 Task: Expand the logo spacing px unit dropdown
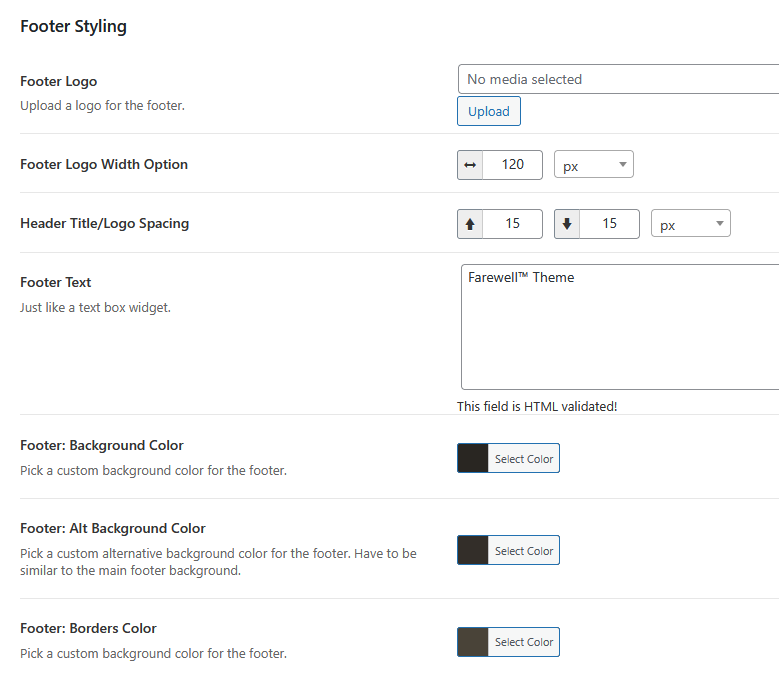click(x=691, y=224)
